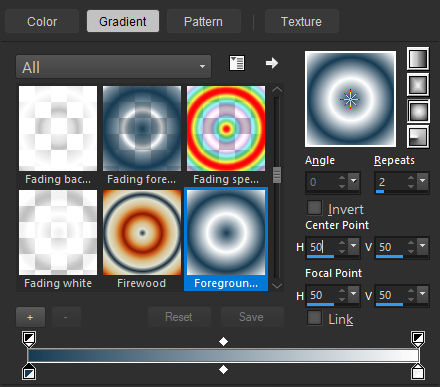Open the Angle value dropdown
Screen dimensions: 440x387
pos(354,182)
